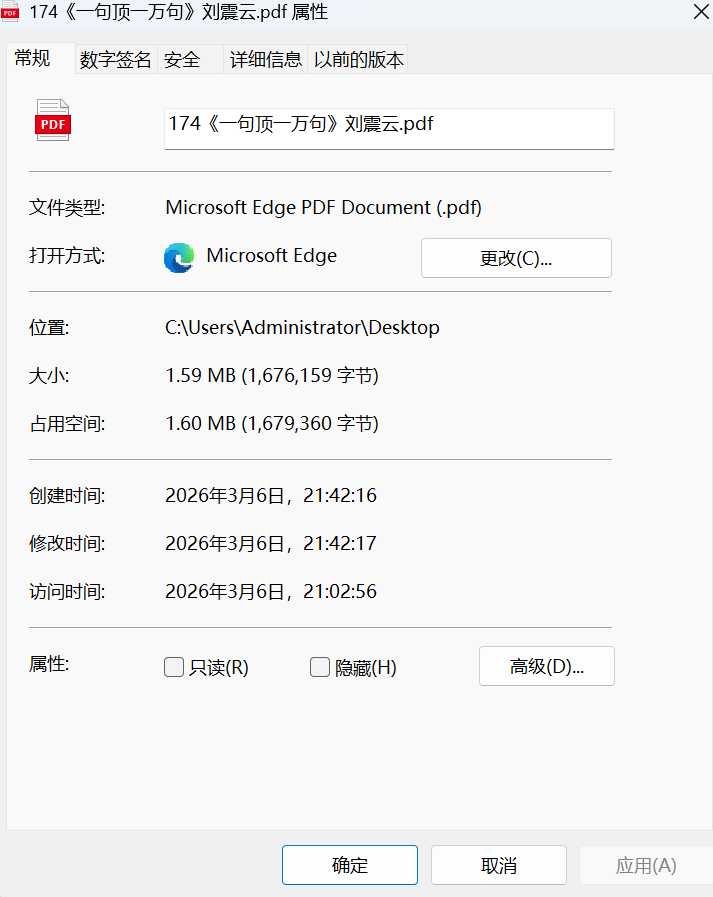Click the 打开方式: label

(67, 256)
